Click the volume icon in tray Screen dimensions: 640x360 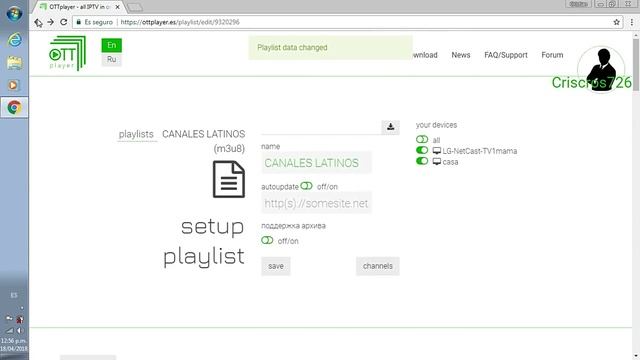(x=19, y=330)
